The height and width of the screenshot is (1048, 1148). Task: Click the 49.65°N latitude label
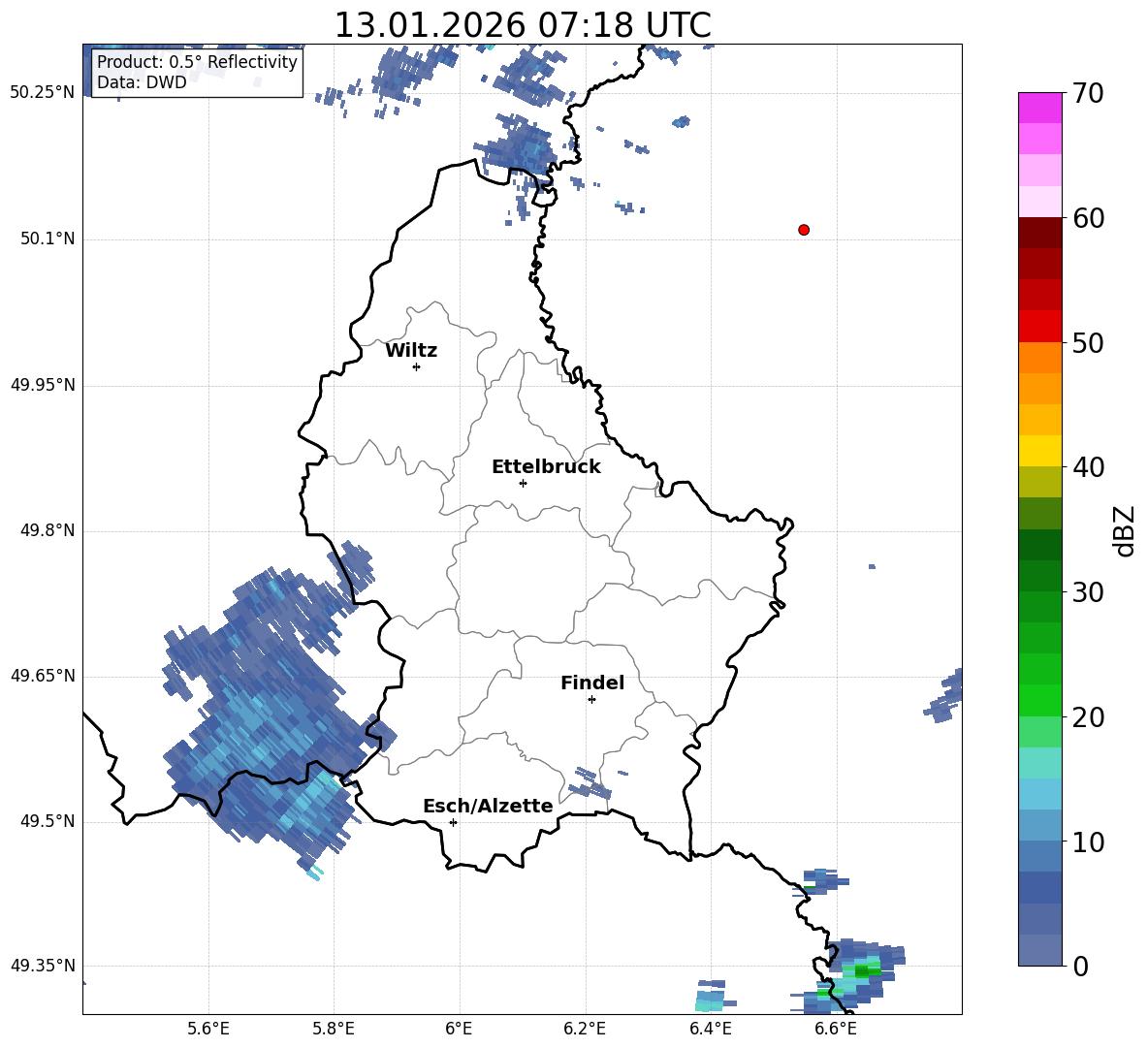click(x=43, y=676)
